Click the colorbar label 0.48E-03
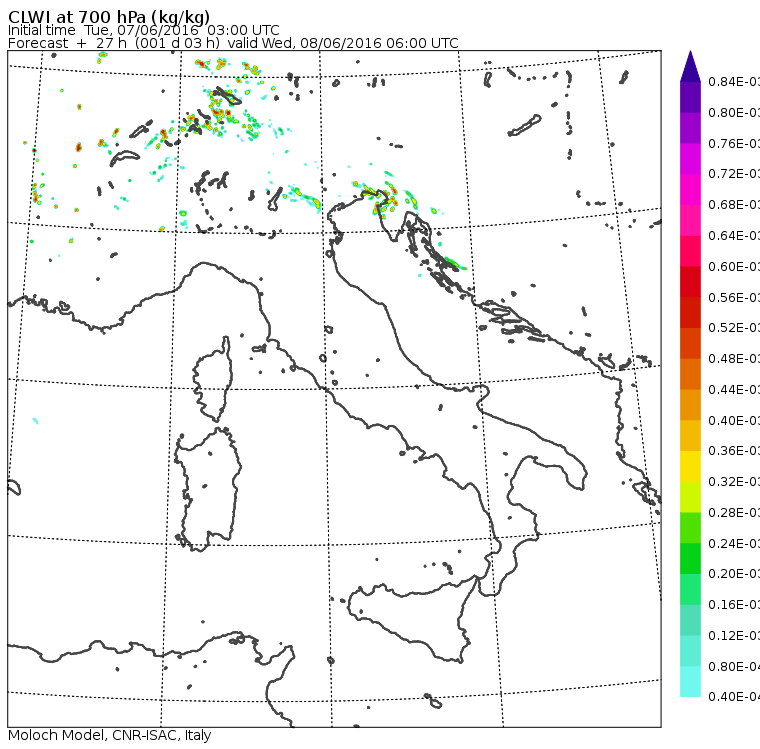Image resolution: width=760 pixels, height=749 pixels. coord(734,358)
